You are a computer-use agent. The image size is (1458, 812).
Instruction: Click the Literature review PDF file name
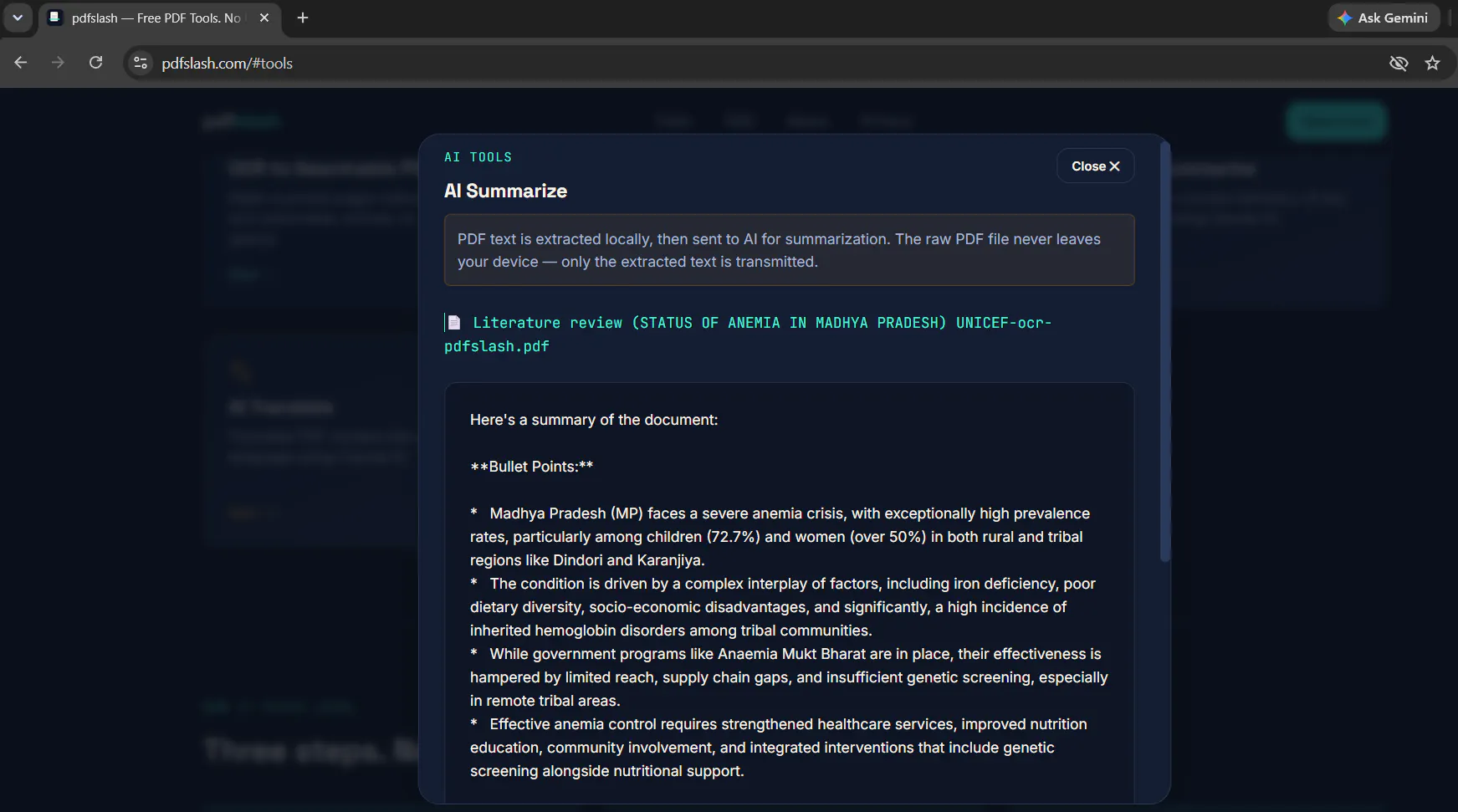[748, 334]
